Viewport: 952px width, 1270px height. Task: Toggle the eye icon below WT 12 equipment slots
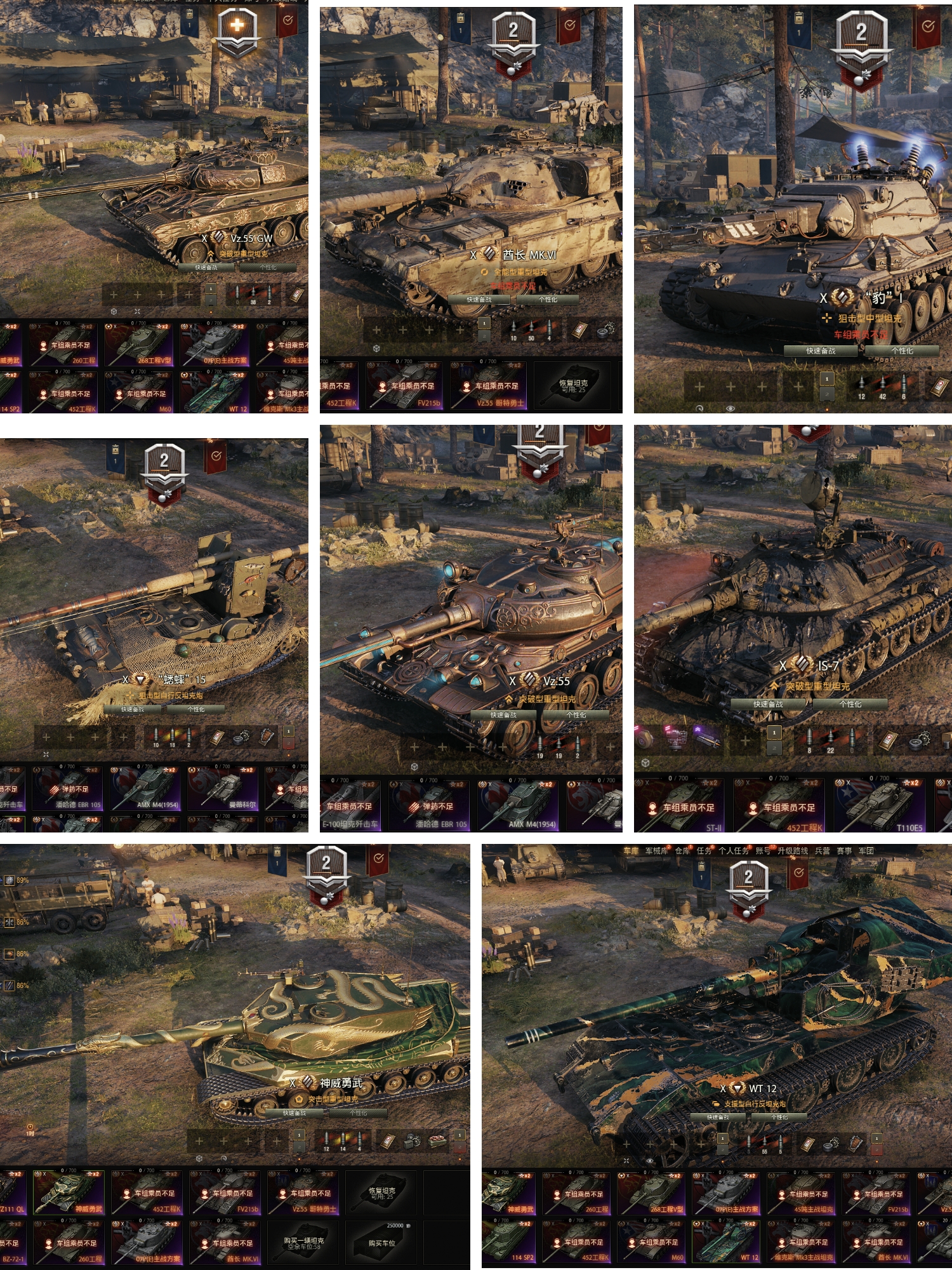coord(649,1161)
